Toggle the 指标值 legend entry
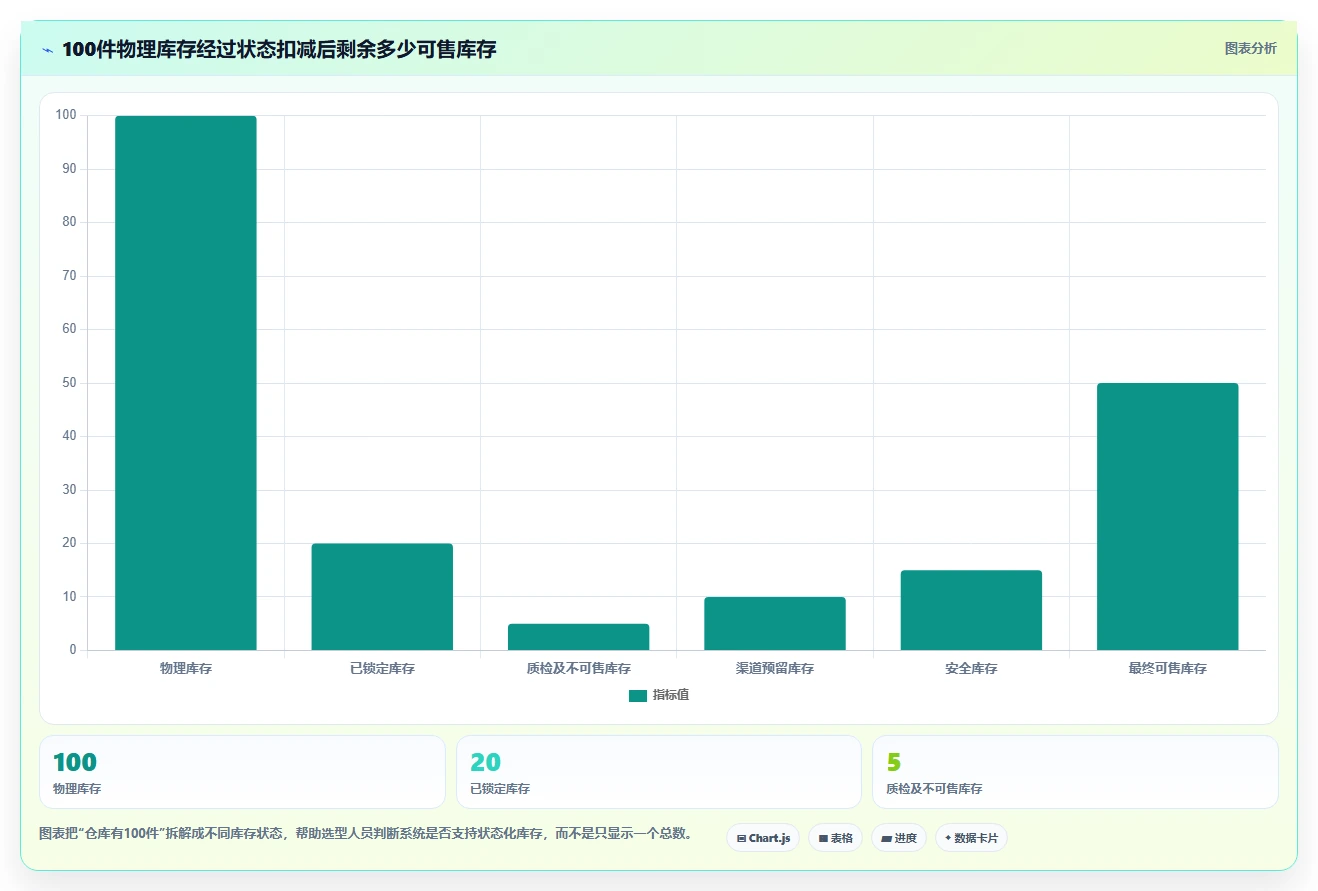This screenshot has height=891, width=1318. pyautogui.click(x=658, y=695)
